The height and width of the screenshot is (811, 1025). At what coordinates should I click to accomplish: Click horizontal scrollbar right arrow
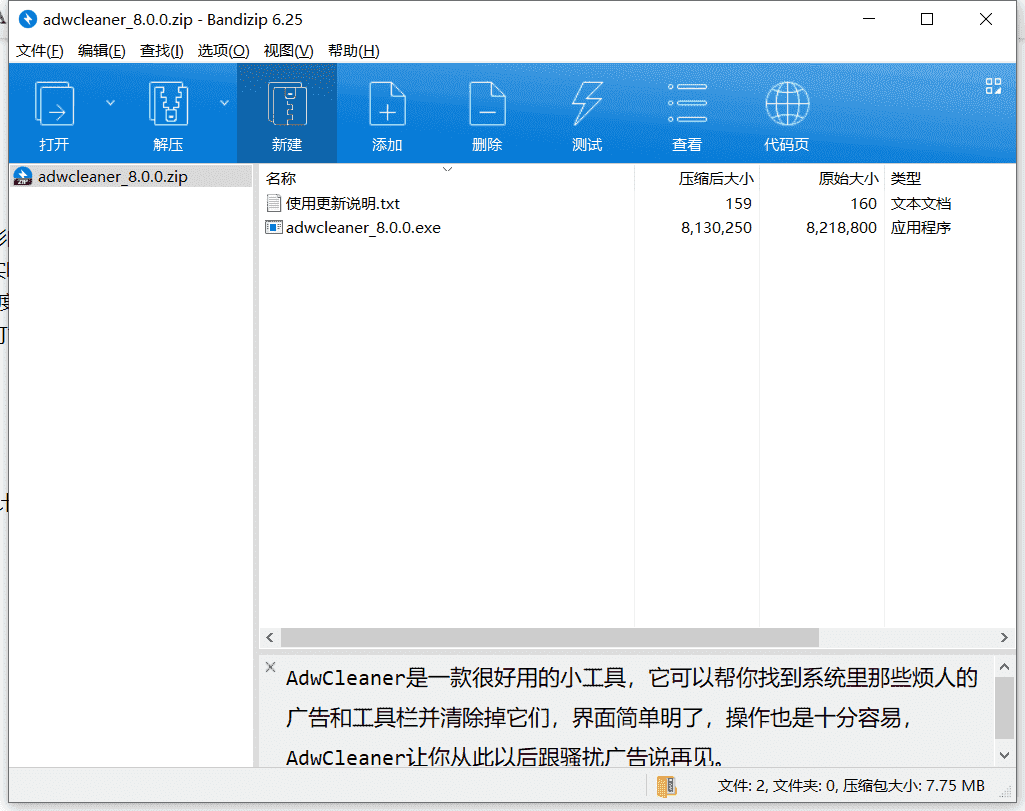[x=1004, y=637]
